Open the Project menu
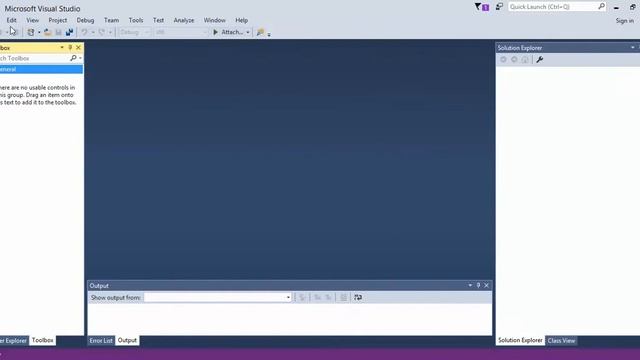This screenshot has width=640, height=360. pos(58,20)
